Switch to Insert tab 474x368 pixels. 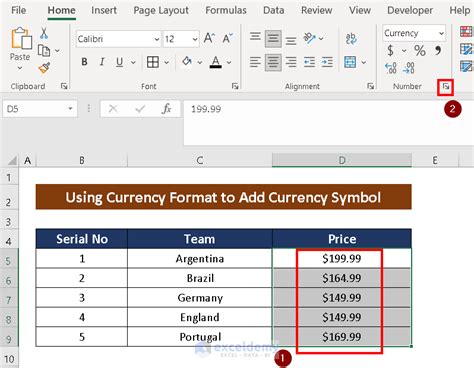pyautogui.click(x=104, y=10)
